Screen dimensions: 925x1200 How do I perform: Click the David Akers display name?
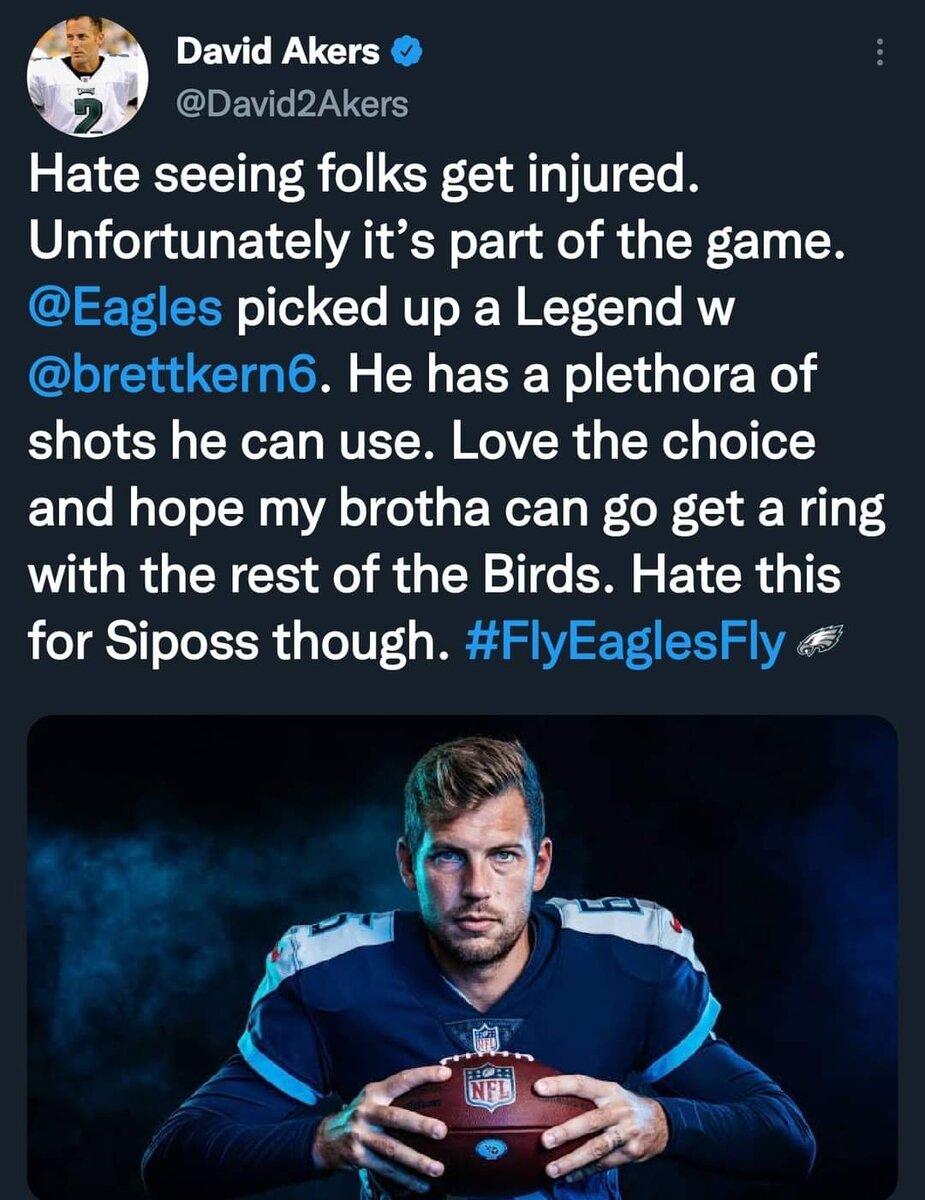click(x=277, y=53)
